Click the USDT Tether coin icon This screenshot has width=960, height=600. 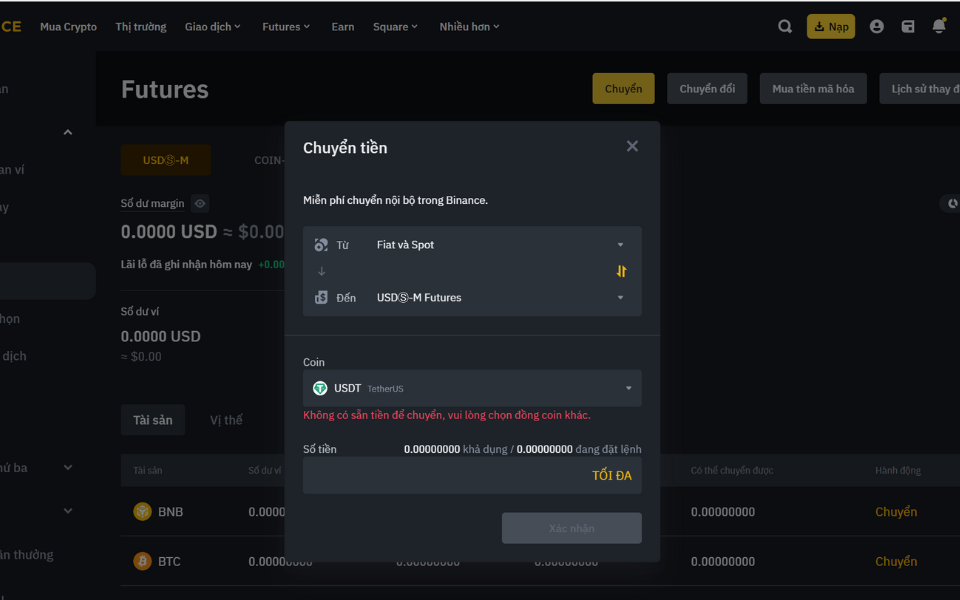point(320,388)
